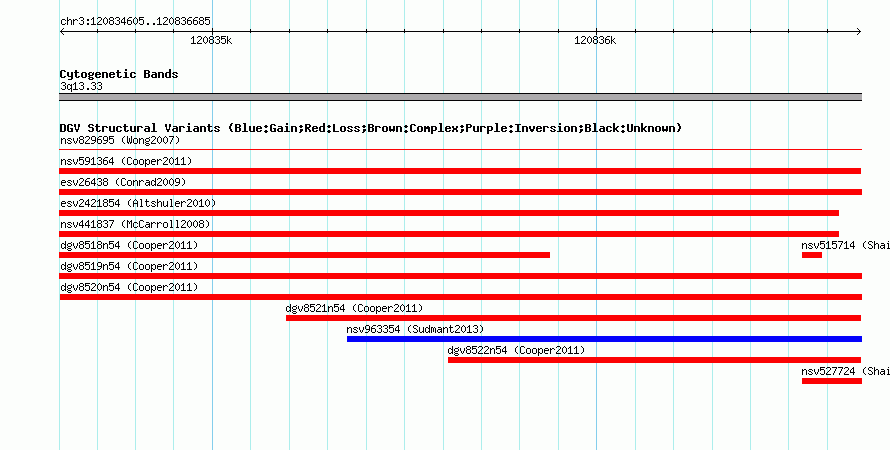
Task: Click the 120836k ruler tick label
Action: tap(595, 40)
